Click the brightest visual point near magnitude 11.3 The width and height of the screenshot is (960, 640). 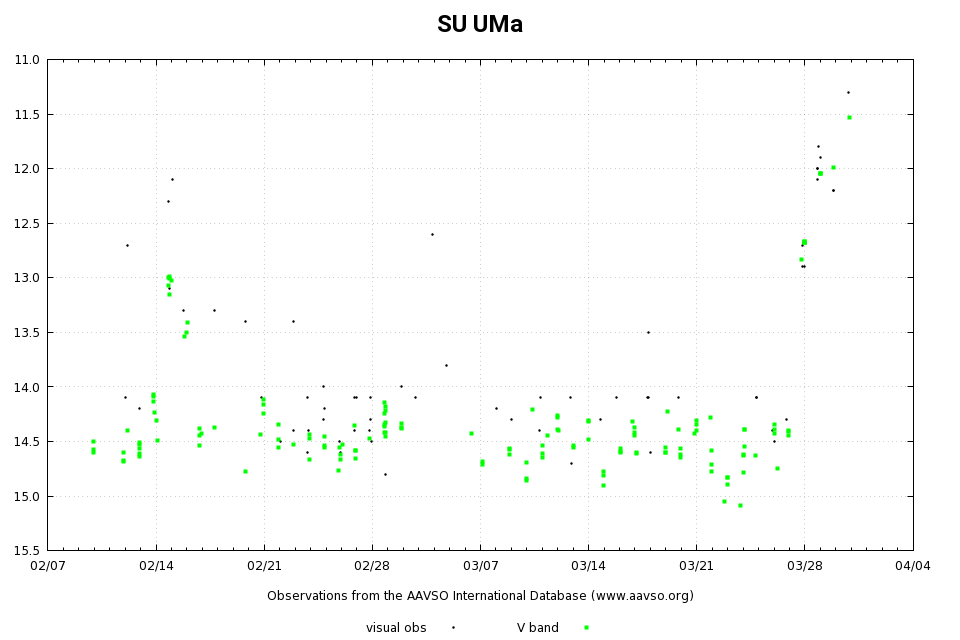848,92
